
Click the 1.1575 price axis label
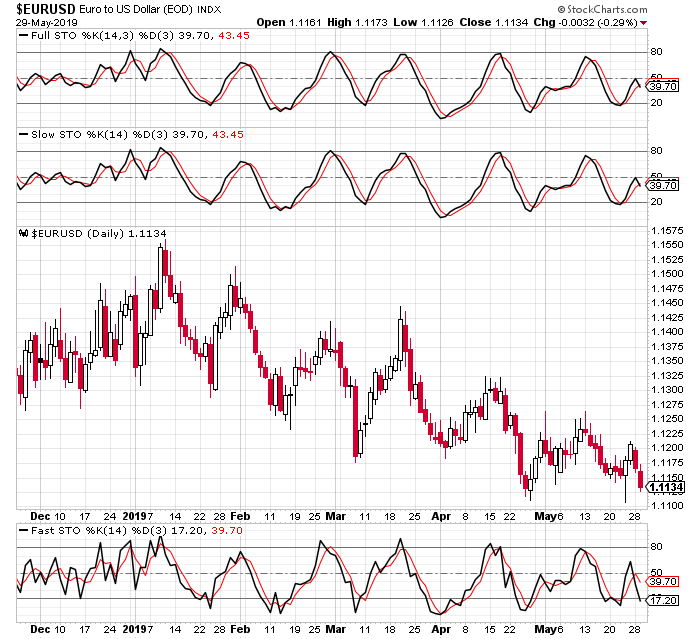pos(667,230)
